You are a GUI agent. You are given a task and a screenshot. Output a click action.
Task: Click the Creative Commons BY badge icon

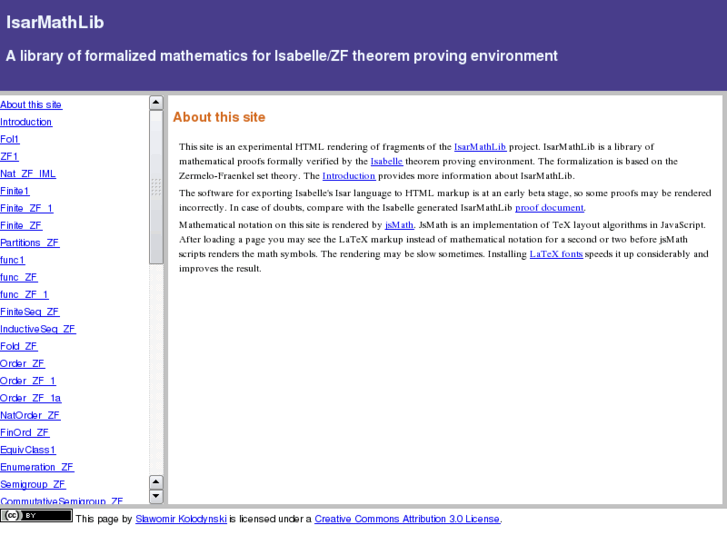tap(36, 515)
